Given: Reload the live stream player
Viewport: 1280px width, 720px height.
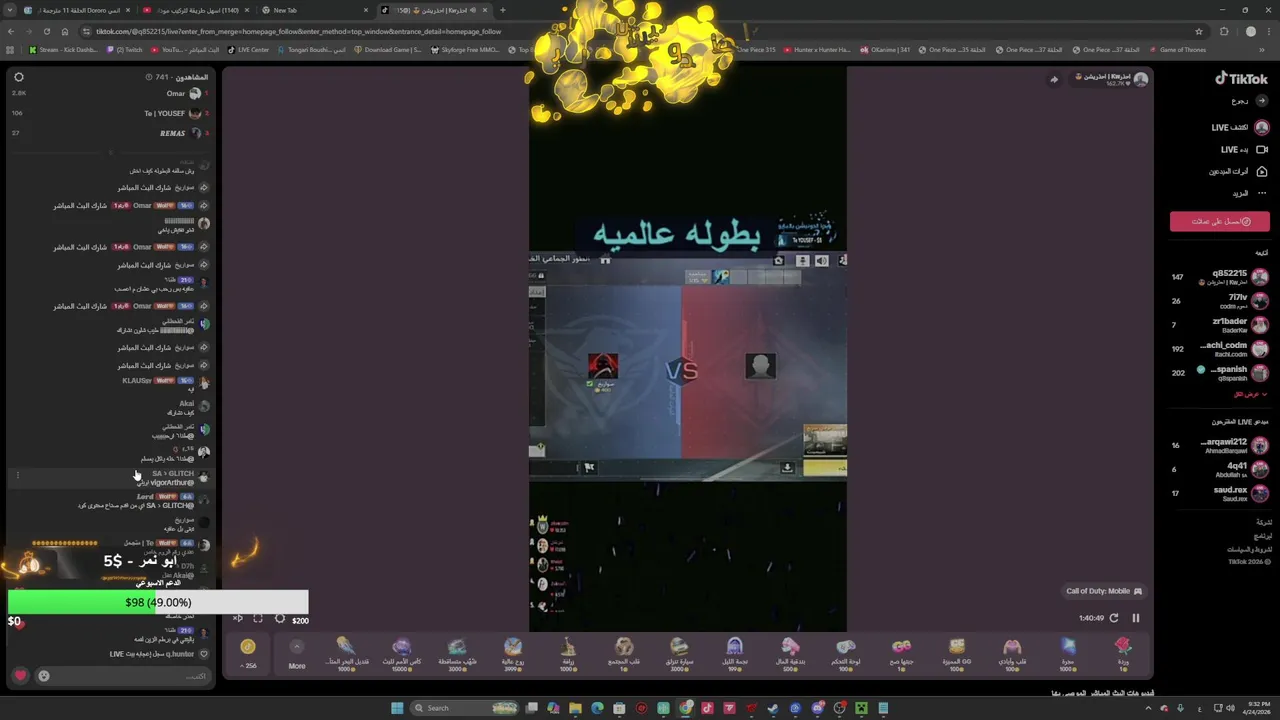Looking at the screenshot, I should [x=1114, y=618].
